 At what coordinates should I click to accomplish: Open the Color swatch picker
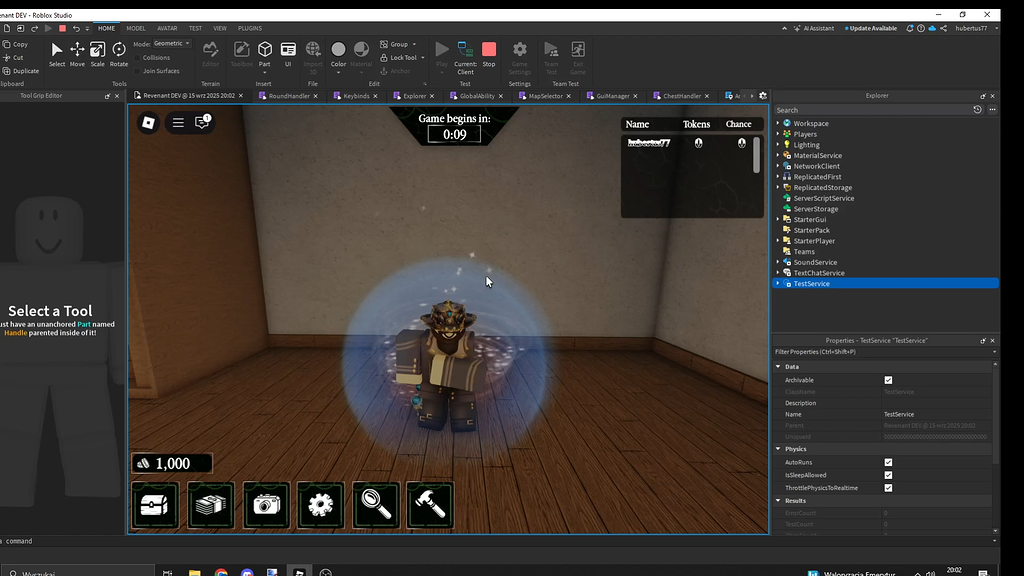[339, 51]
